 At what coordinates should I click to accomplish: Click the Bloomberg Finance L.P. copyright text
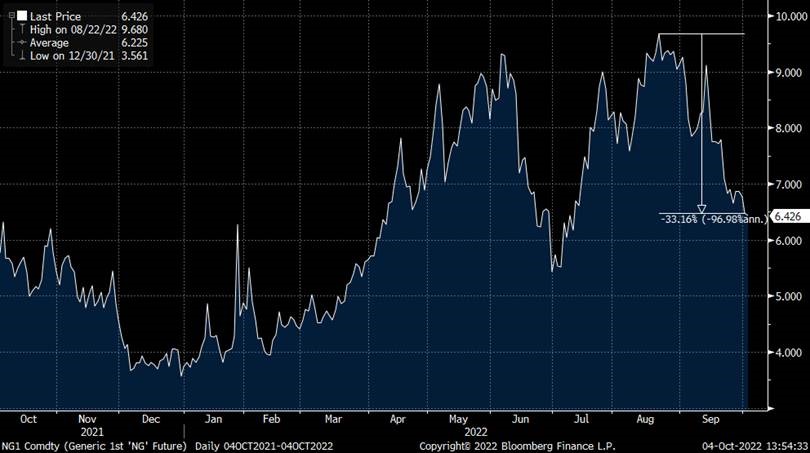pos(517,445)
